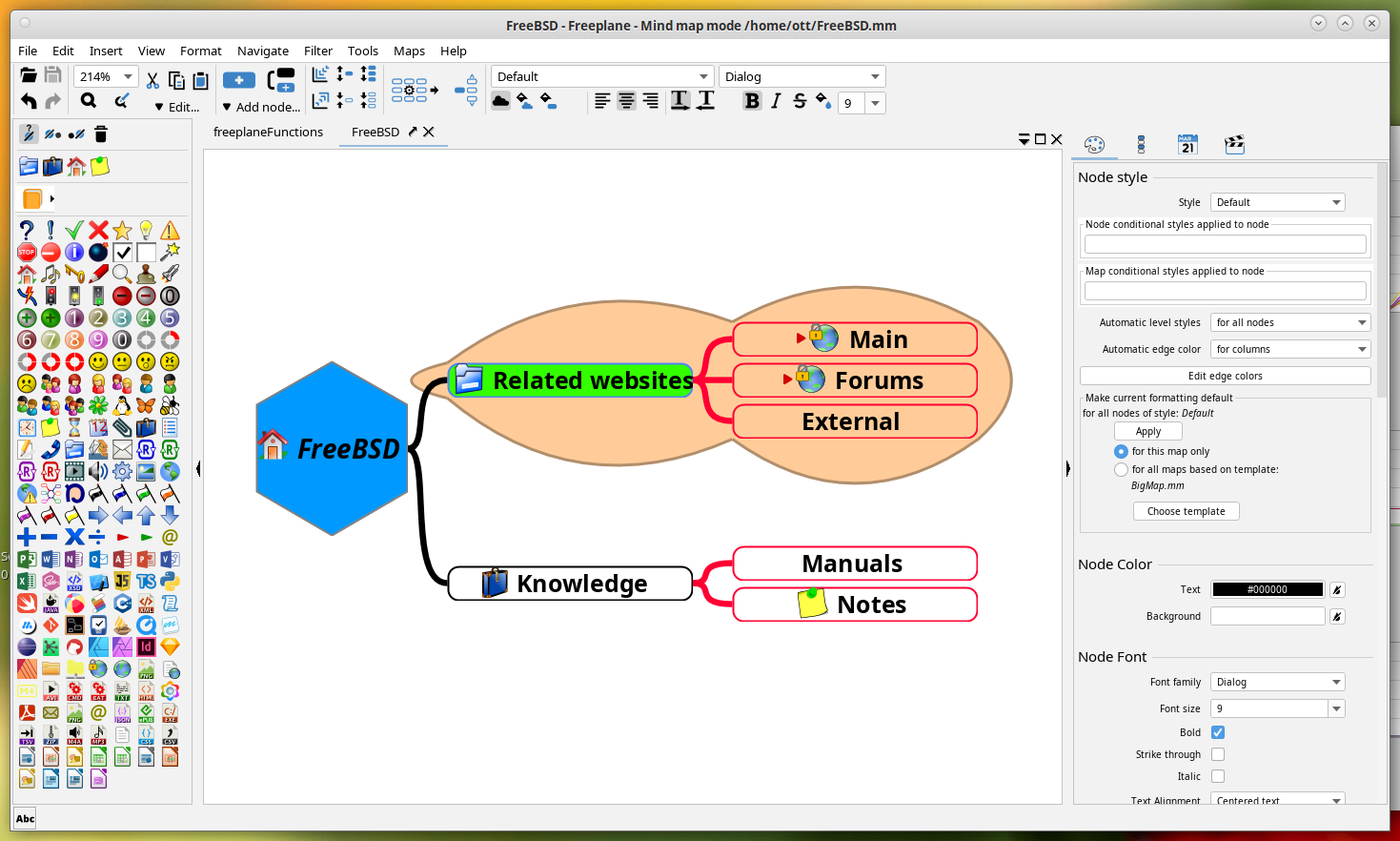Paste from the clipboard icon
Viewport: 1400px width, 841px height.
pyautogui.click(x=200, y=80)
